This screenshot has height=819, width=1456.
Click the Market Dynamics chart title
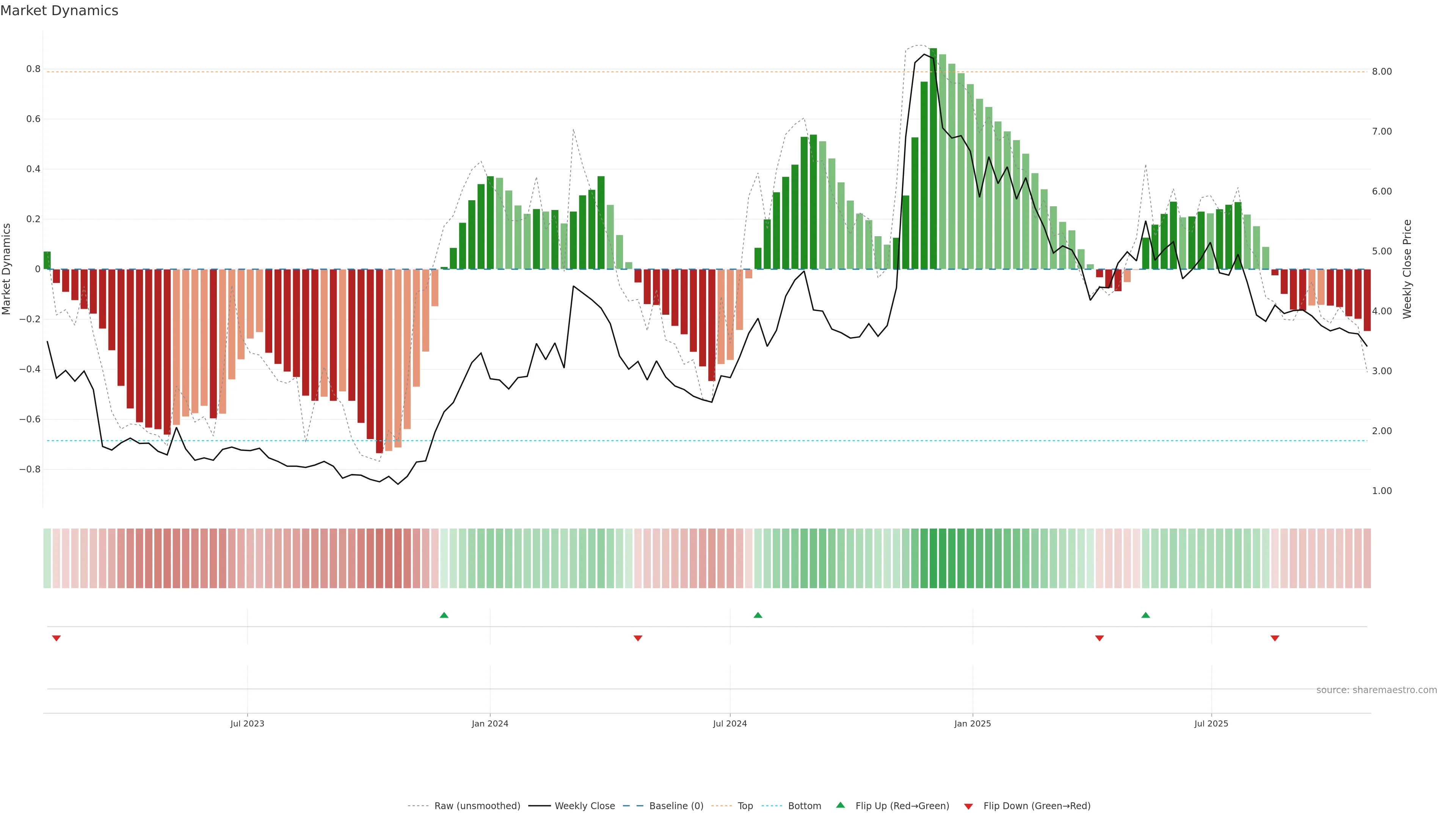click(60, 11)
